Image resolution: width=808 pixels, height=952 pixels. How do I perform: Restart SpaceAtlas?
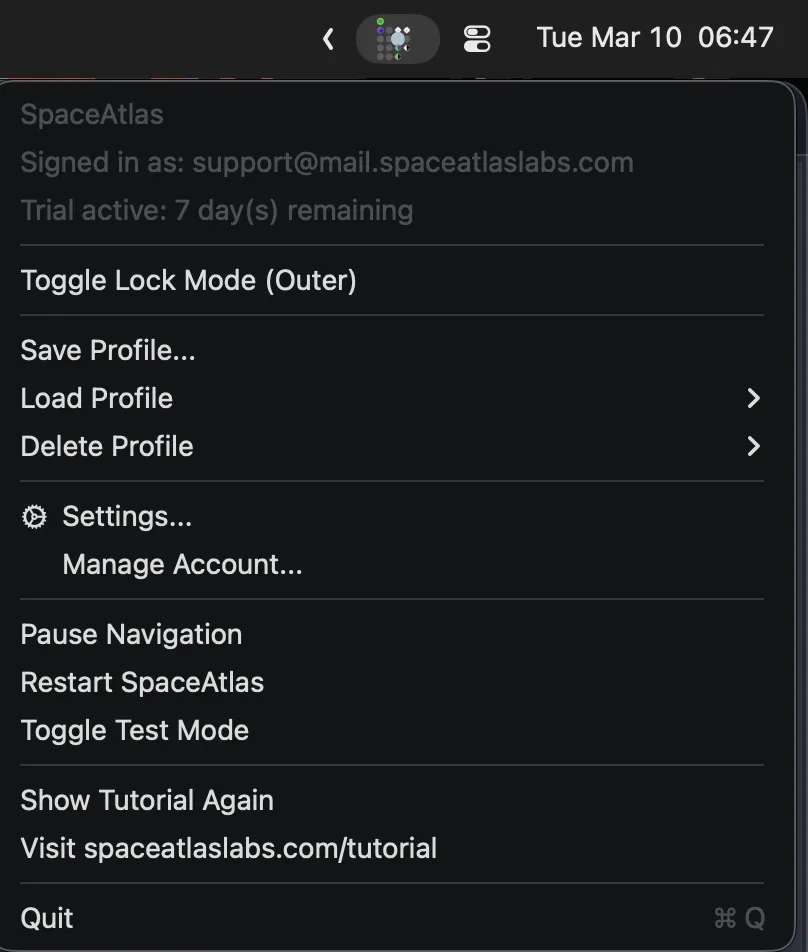[x=142, y=682]
